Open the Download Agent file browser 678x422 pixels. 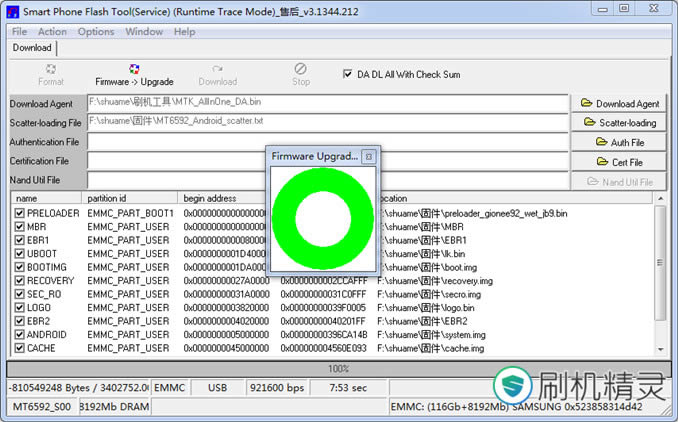pos(619,103)
